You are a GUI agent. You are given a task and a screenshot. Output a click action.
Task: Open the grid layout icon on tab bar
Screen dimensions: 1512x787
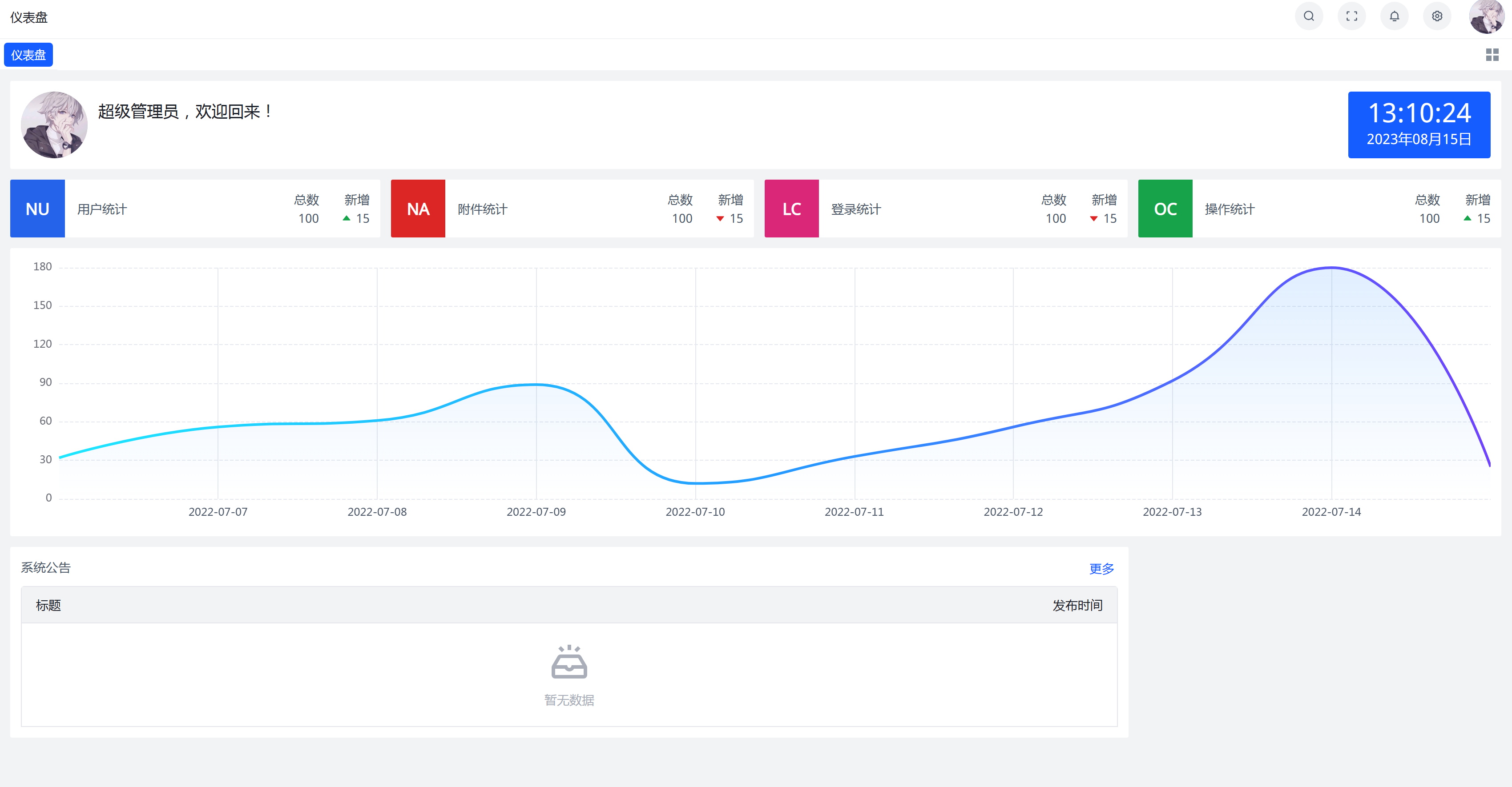point(1492,55)
